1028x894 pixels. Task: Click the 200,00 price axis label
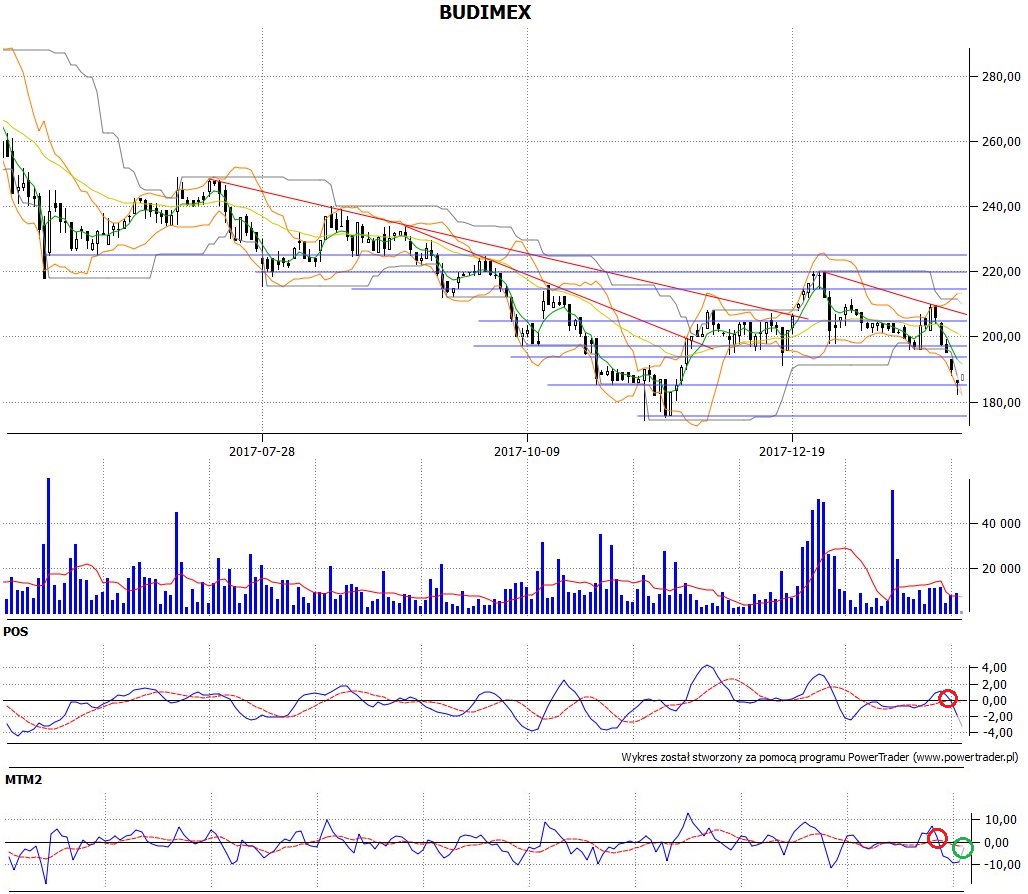[1001, 337]
